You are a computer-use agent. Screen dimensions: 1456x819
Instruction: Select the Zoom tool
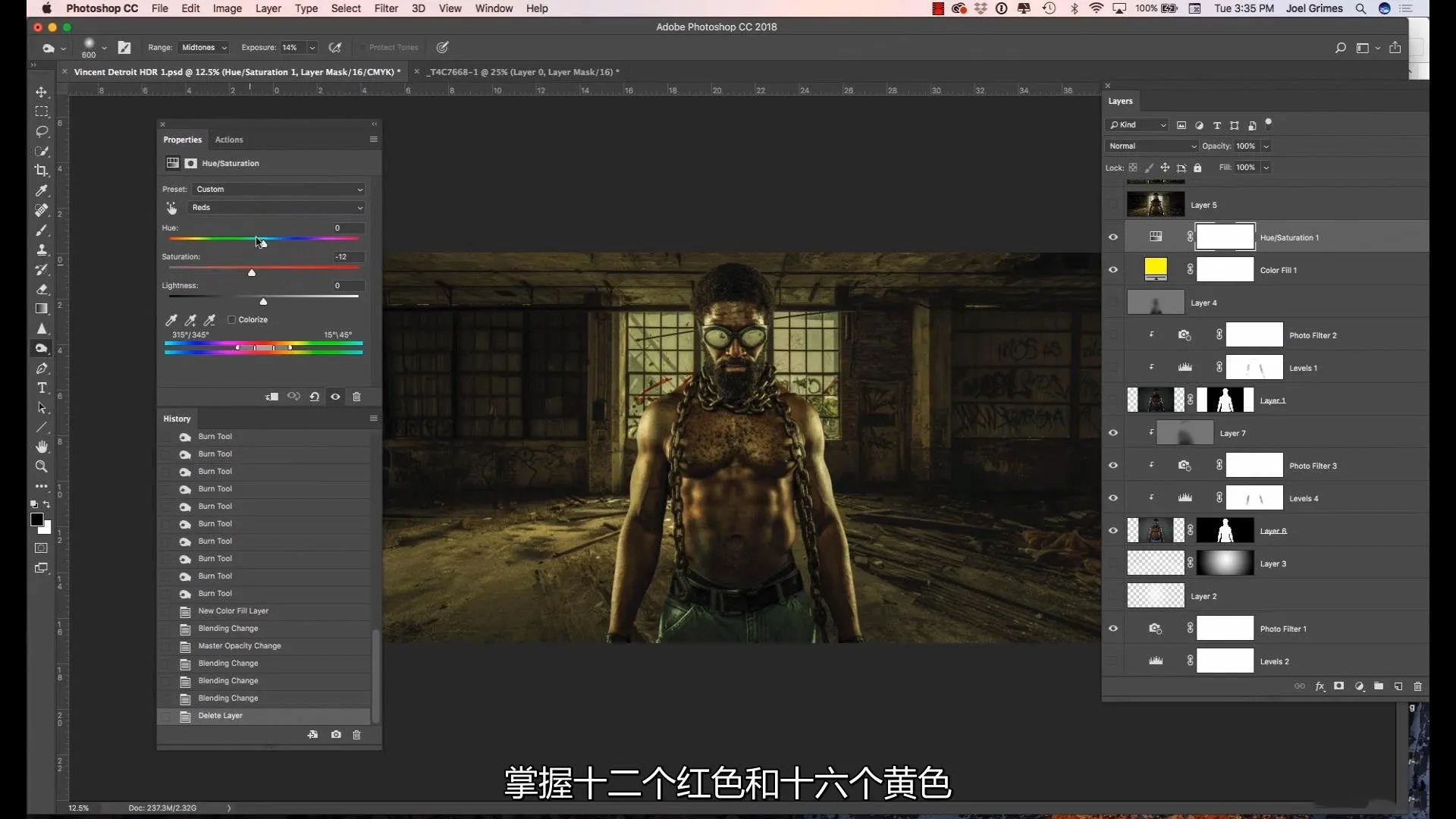pyautogui.click(x=42, y=466)
